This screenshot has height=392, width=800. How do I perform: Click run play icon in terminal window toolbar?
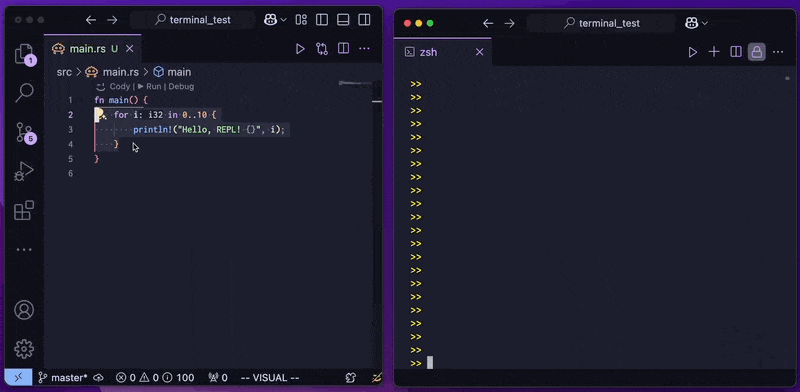(x=692, y=52)
